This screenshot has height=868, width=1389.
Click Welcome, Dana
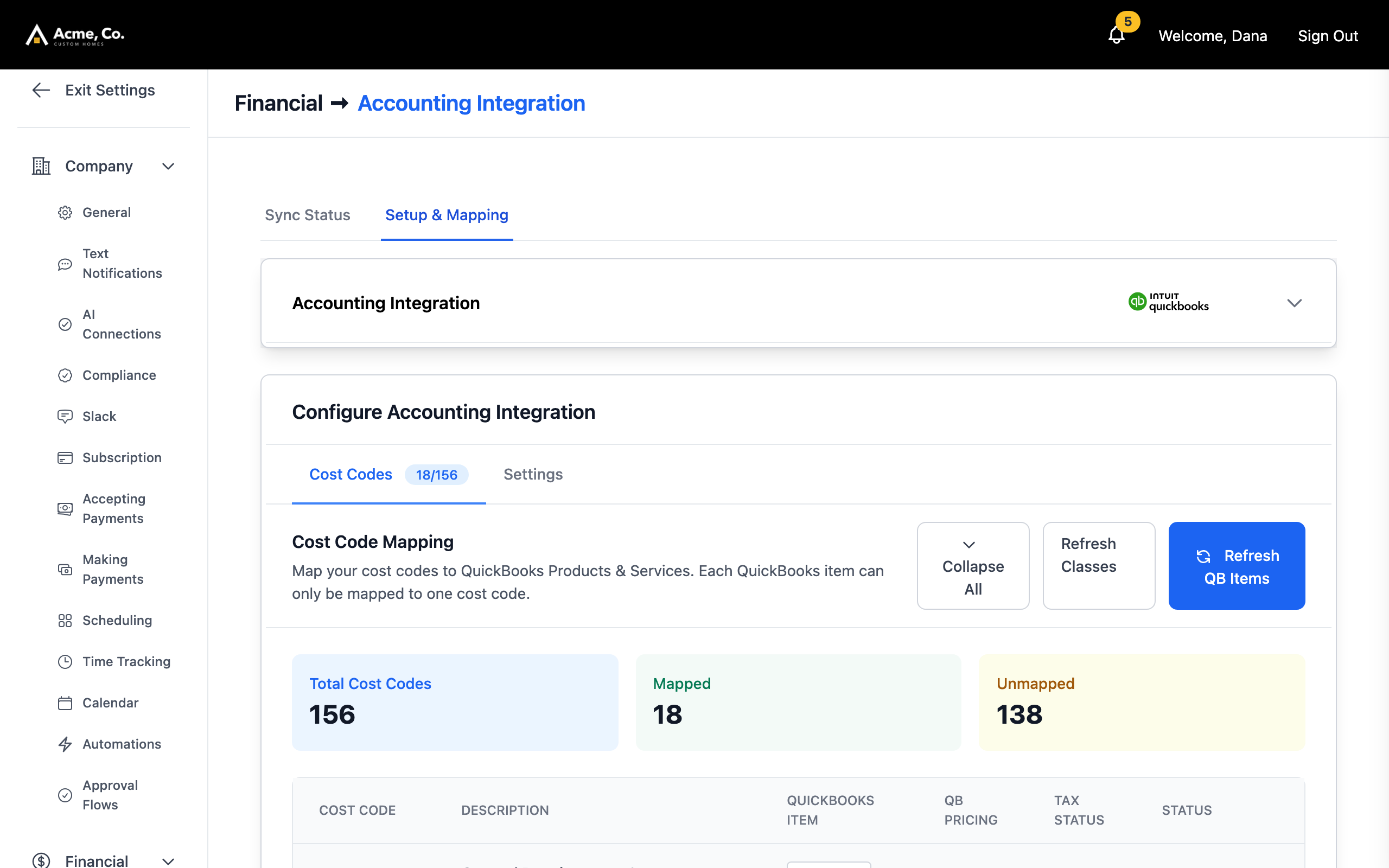(1212, 36)
